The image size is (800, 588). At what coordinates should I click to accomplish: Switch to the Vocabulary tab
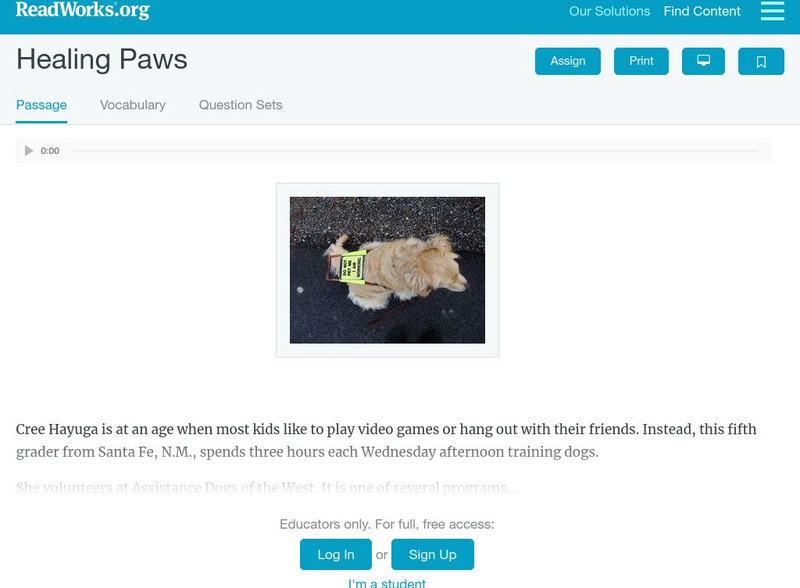(133, 105)
